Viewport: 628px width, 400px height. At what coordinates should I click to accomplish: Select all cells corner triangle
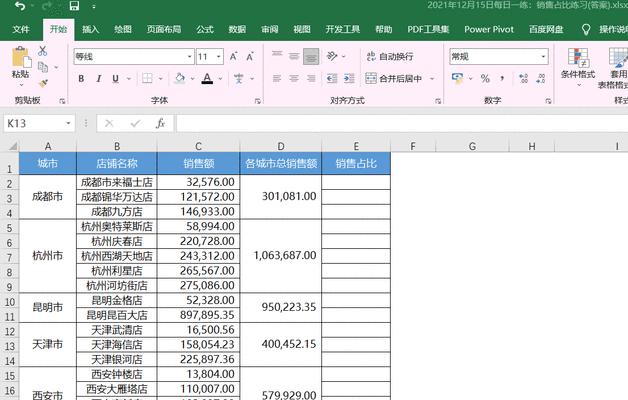12,146
